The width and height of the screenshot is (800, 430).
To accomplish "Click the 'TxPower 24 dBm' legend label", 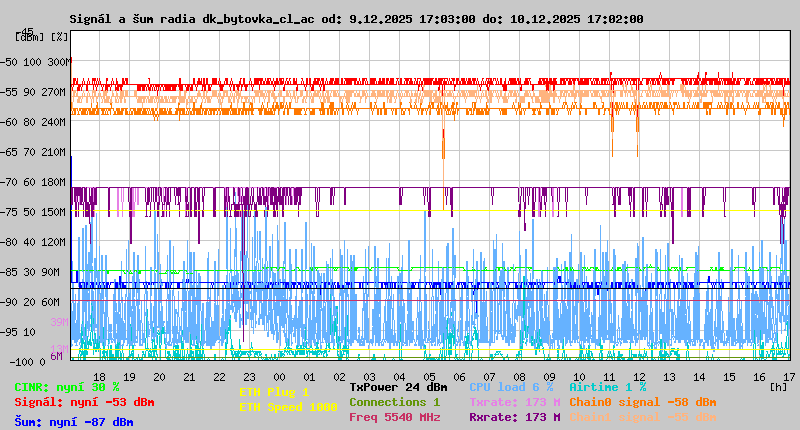I will tap(398, 387).
